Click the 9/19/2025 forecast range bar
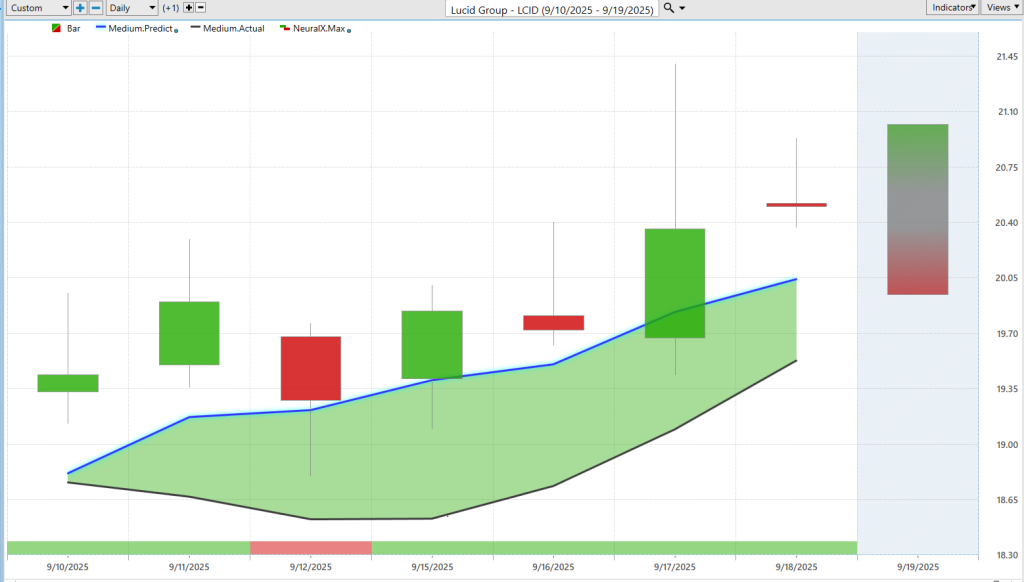 click(x=917, y=209)
